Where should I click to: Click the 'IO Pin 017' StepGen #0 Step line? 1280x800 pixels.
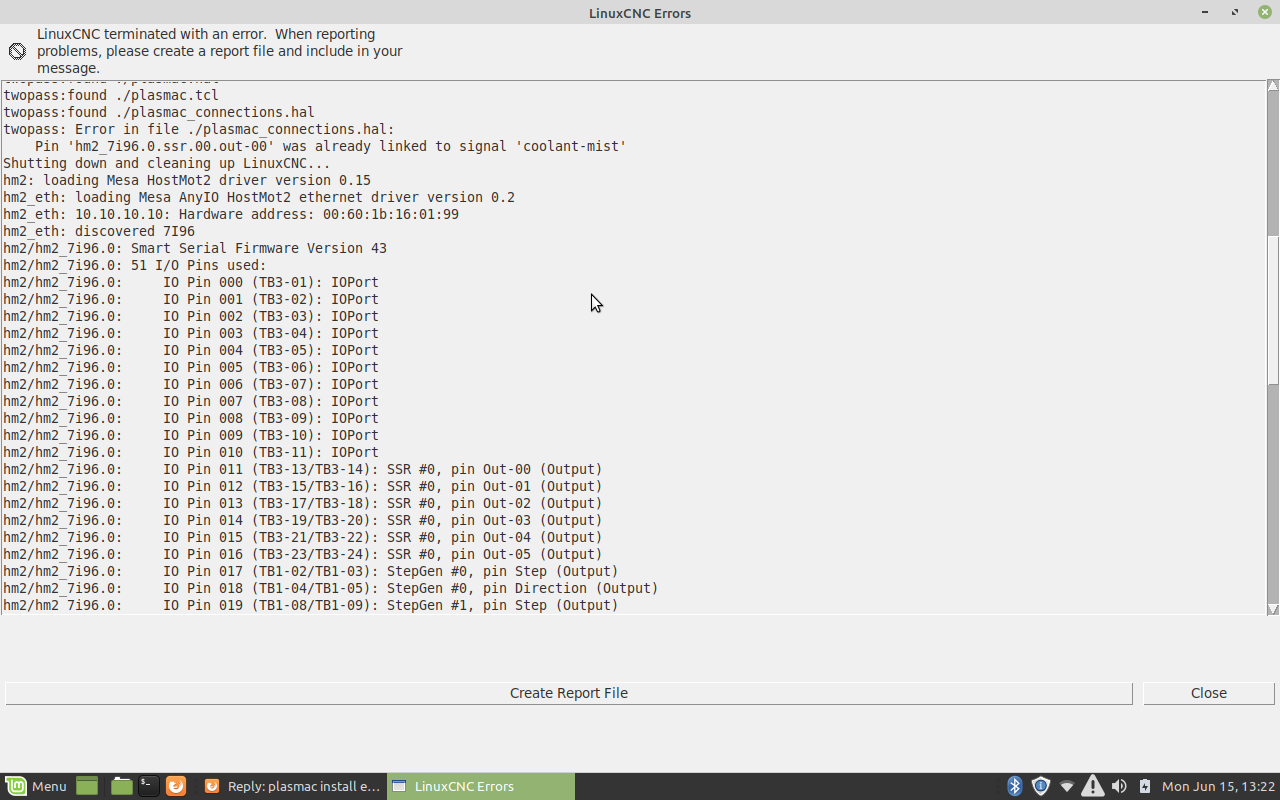311,571
